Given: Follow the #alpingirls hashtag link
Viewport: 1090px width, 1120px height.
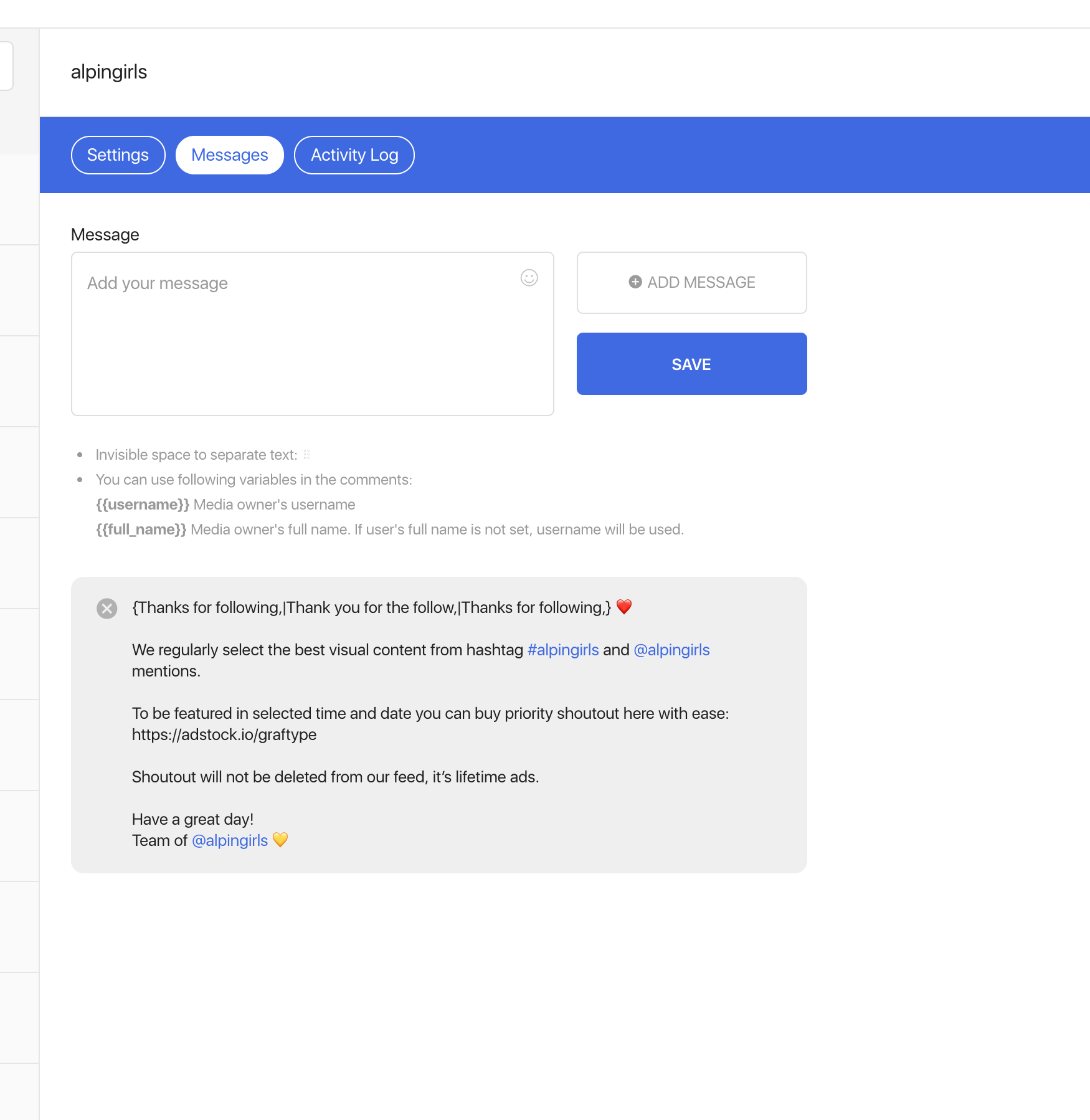Looking at the screenshot, I should tap(562, 650).
